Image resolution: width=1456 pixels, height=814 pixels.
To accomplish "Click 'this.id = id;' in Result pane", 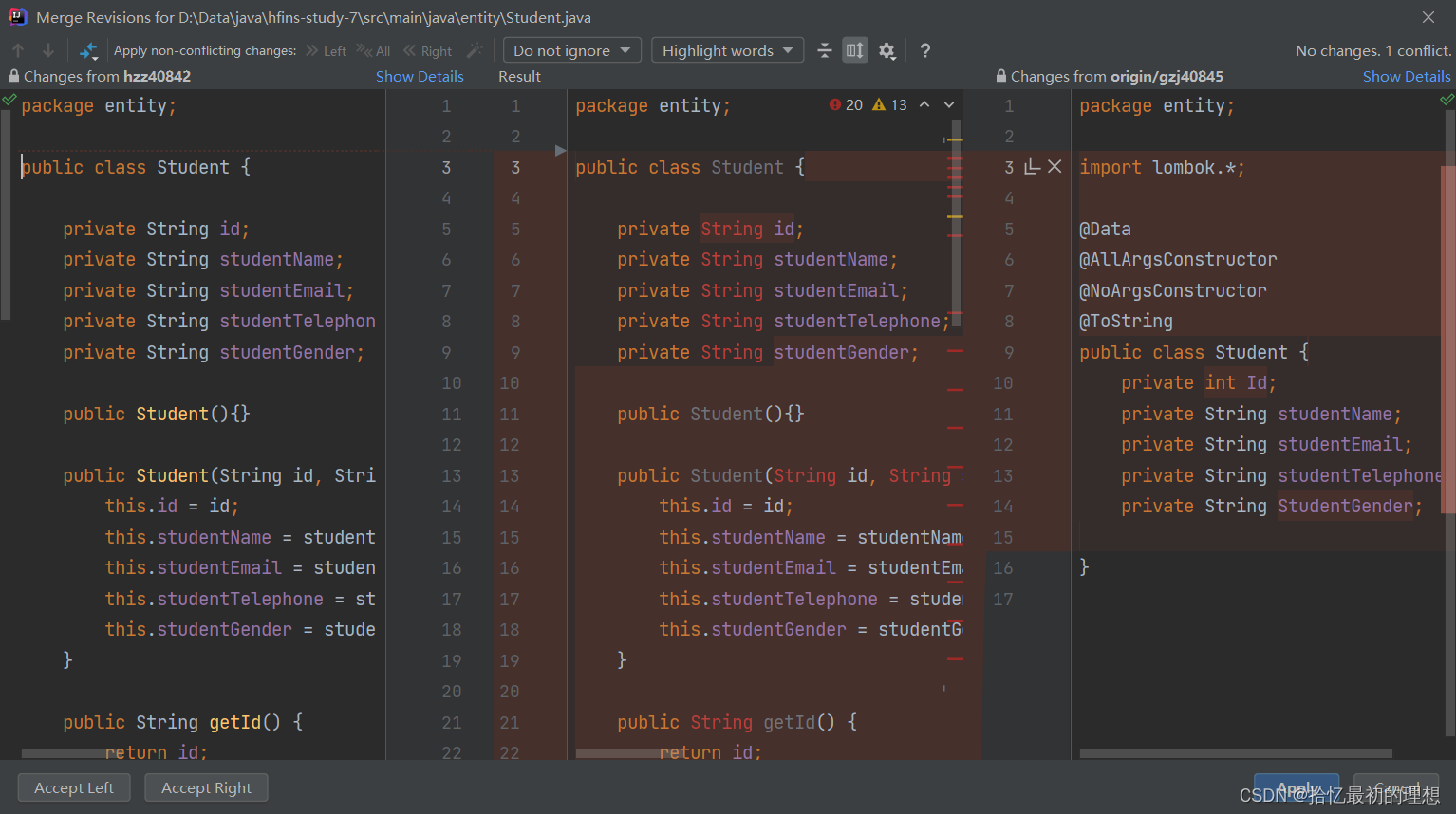I will pos(726,506).
